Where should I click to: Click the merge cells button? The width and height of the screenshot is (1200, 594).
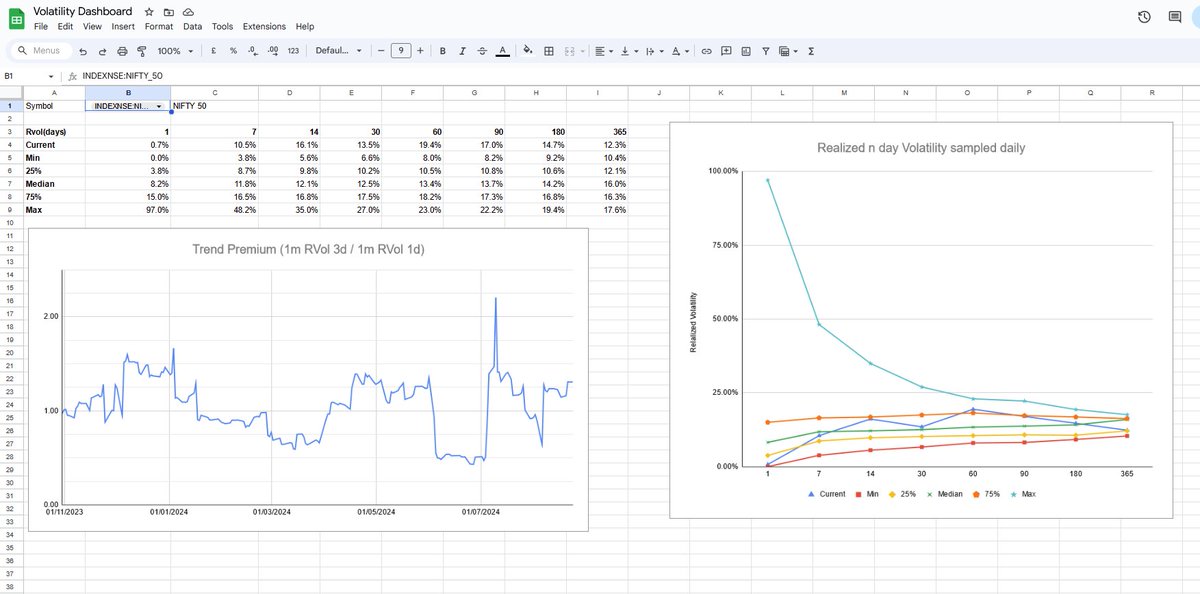[x=569, y=51]
